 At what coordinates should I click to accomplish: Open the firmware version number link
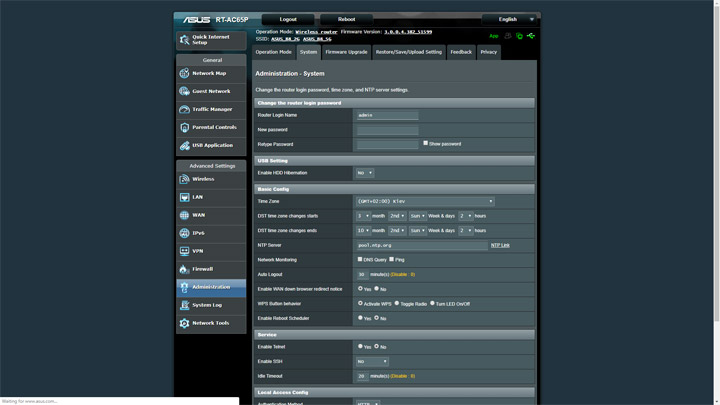408,32
